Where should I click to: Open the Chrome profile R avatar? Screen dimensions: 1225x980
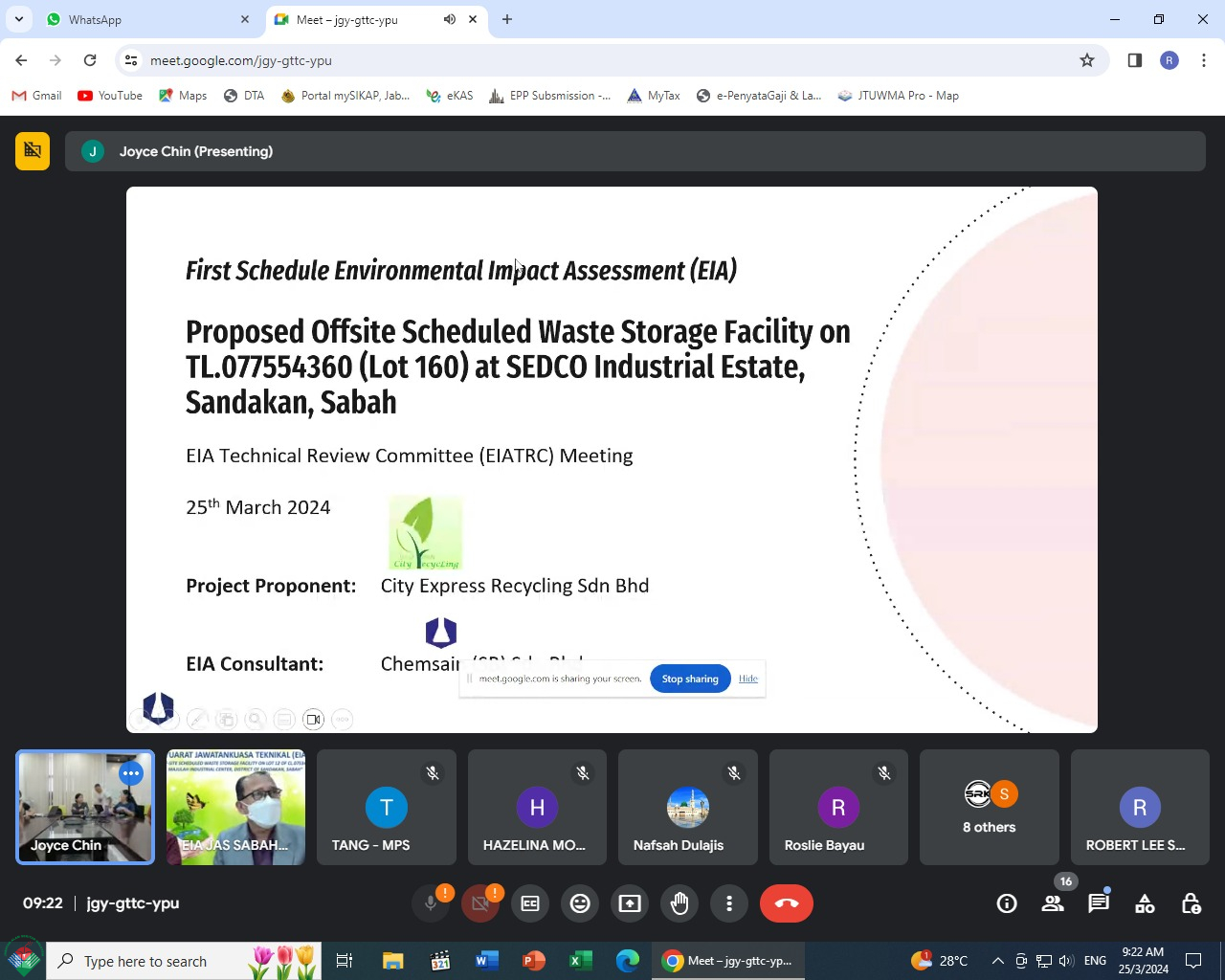(x=1169, y=60)
